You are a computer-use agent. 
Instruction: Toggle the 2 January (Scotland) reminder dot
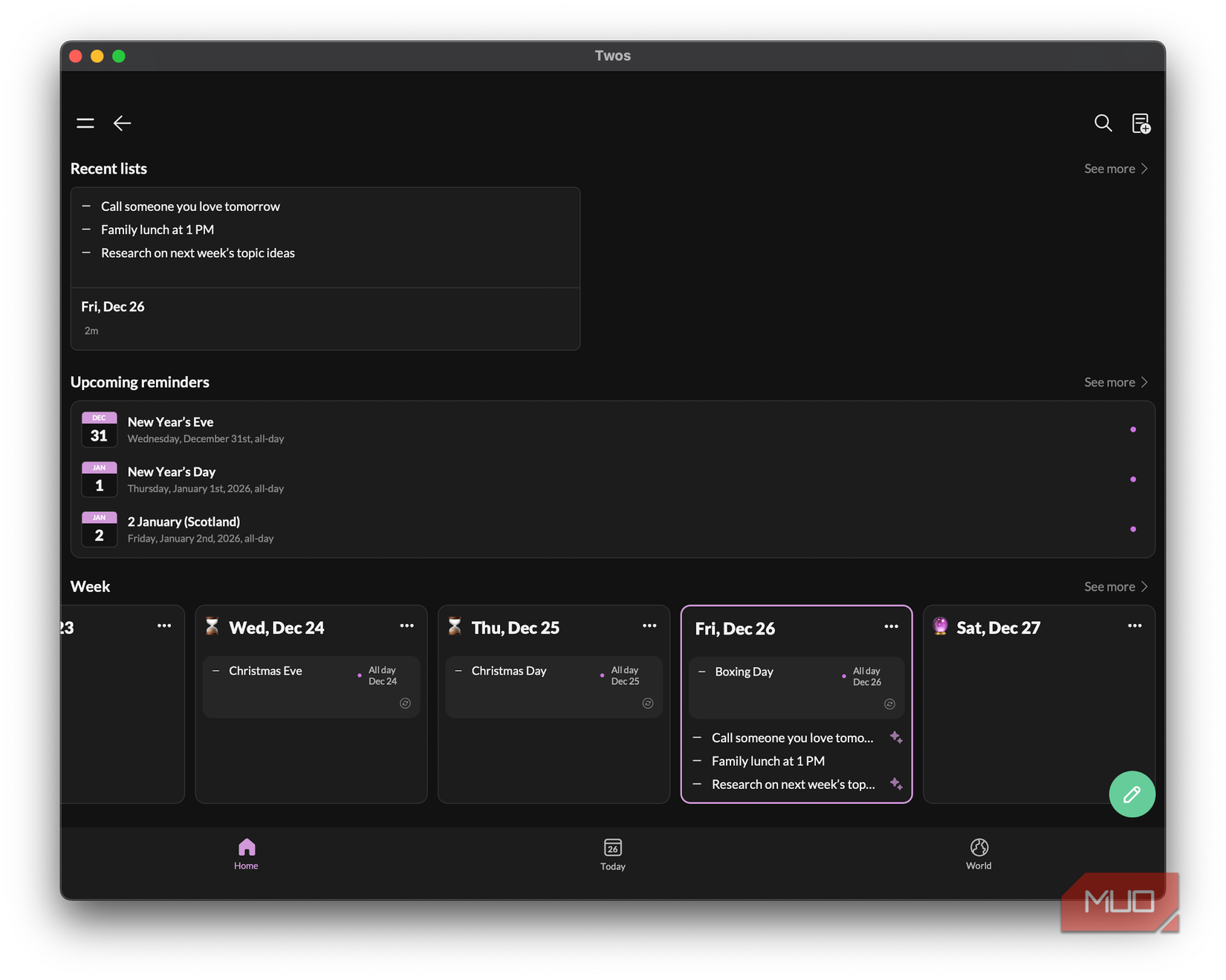click(x=1132, y=529)
